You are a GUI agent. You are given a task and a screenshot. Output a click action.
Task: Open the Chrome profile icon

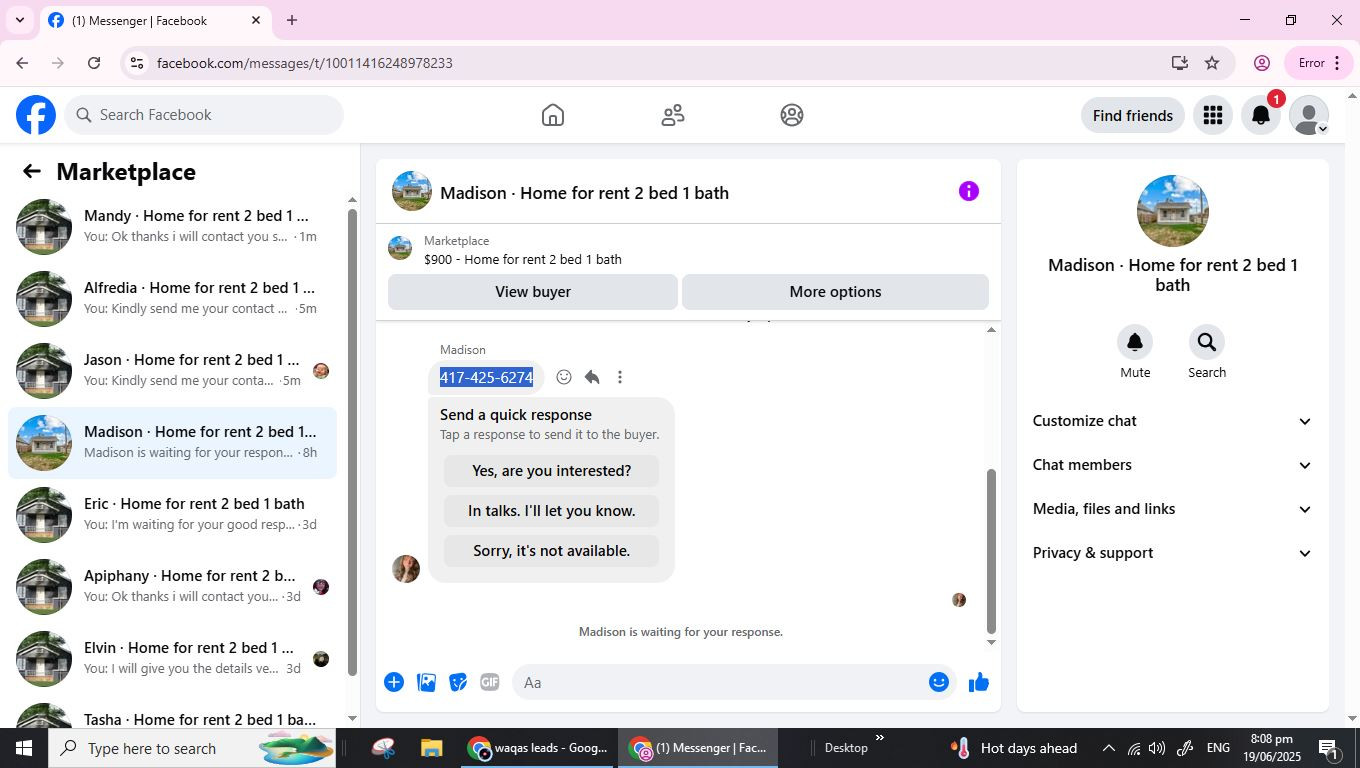point(1262,63)
